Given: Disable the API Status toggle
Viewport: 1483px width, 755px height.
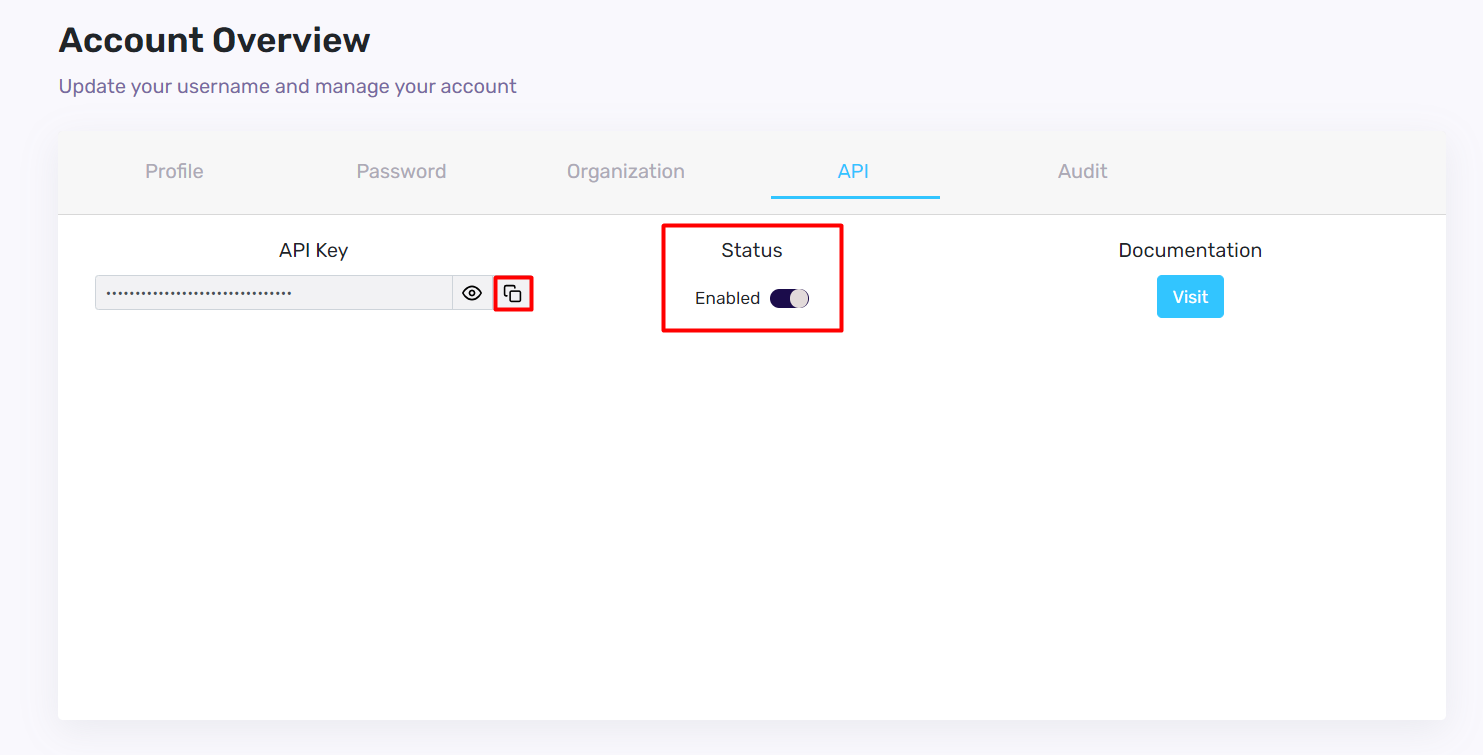Looking at the screenshot, I should click(x=789, y=298).
